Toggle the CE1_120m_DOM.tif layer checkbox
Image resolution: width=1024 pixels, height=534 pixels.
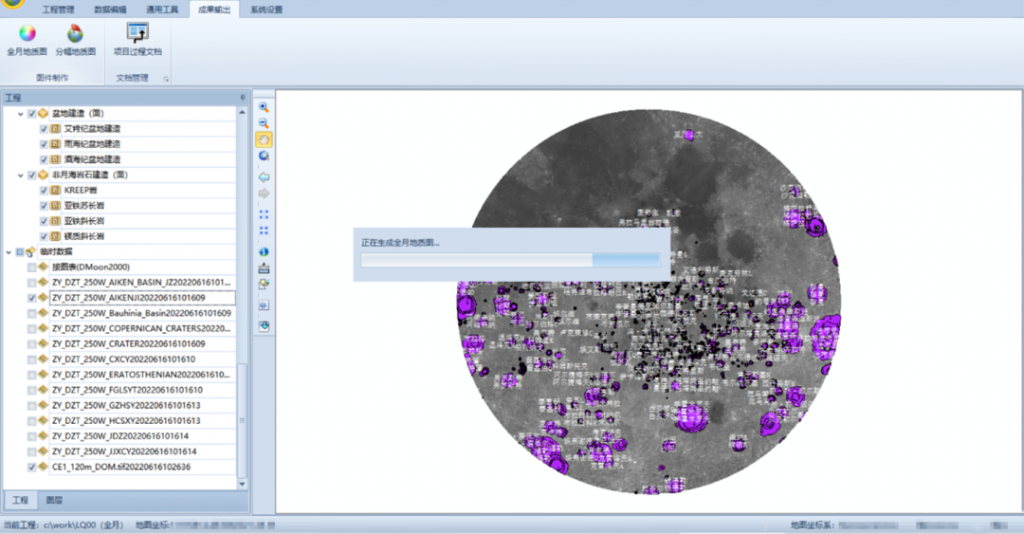click(x=31, y=467)
